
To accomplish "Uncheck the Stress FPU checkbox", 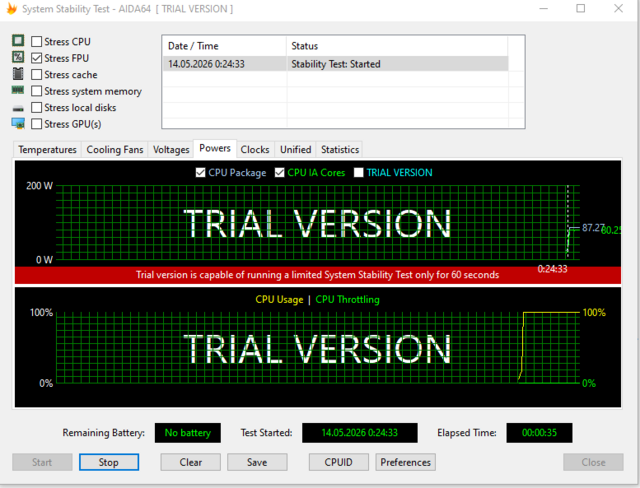I will point(36,58).
